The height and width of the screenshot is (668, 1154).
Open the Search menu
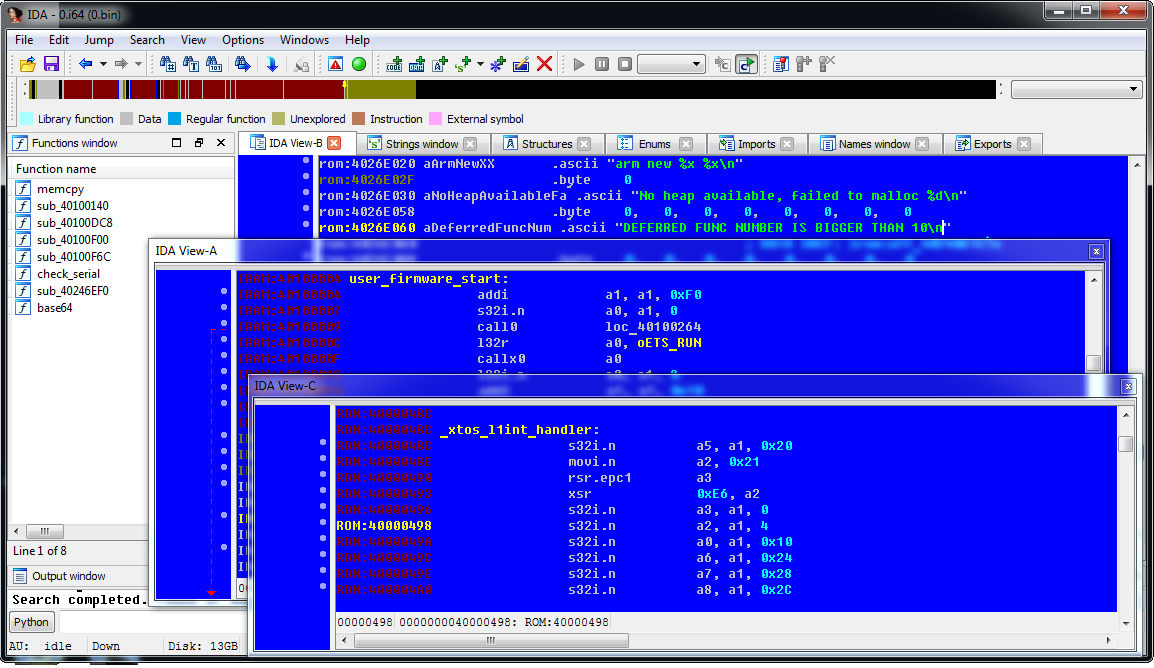(x=147, y=40)
